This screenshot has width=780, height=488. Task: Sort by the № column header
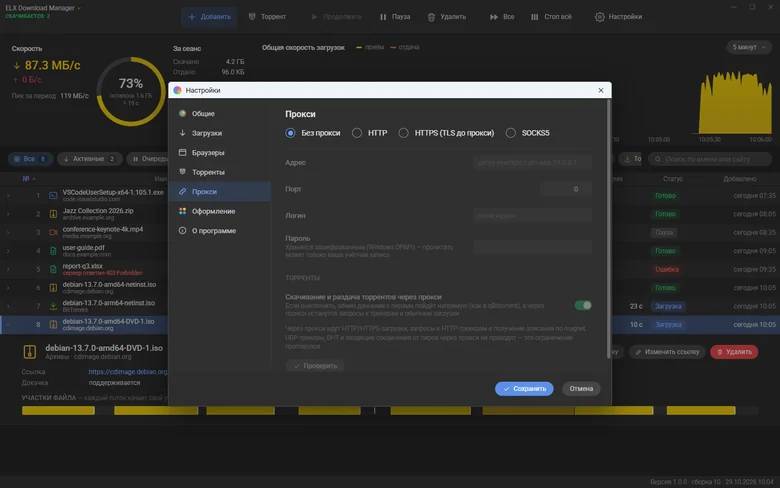coord(29,179)
